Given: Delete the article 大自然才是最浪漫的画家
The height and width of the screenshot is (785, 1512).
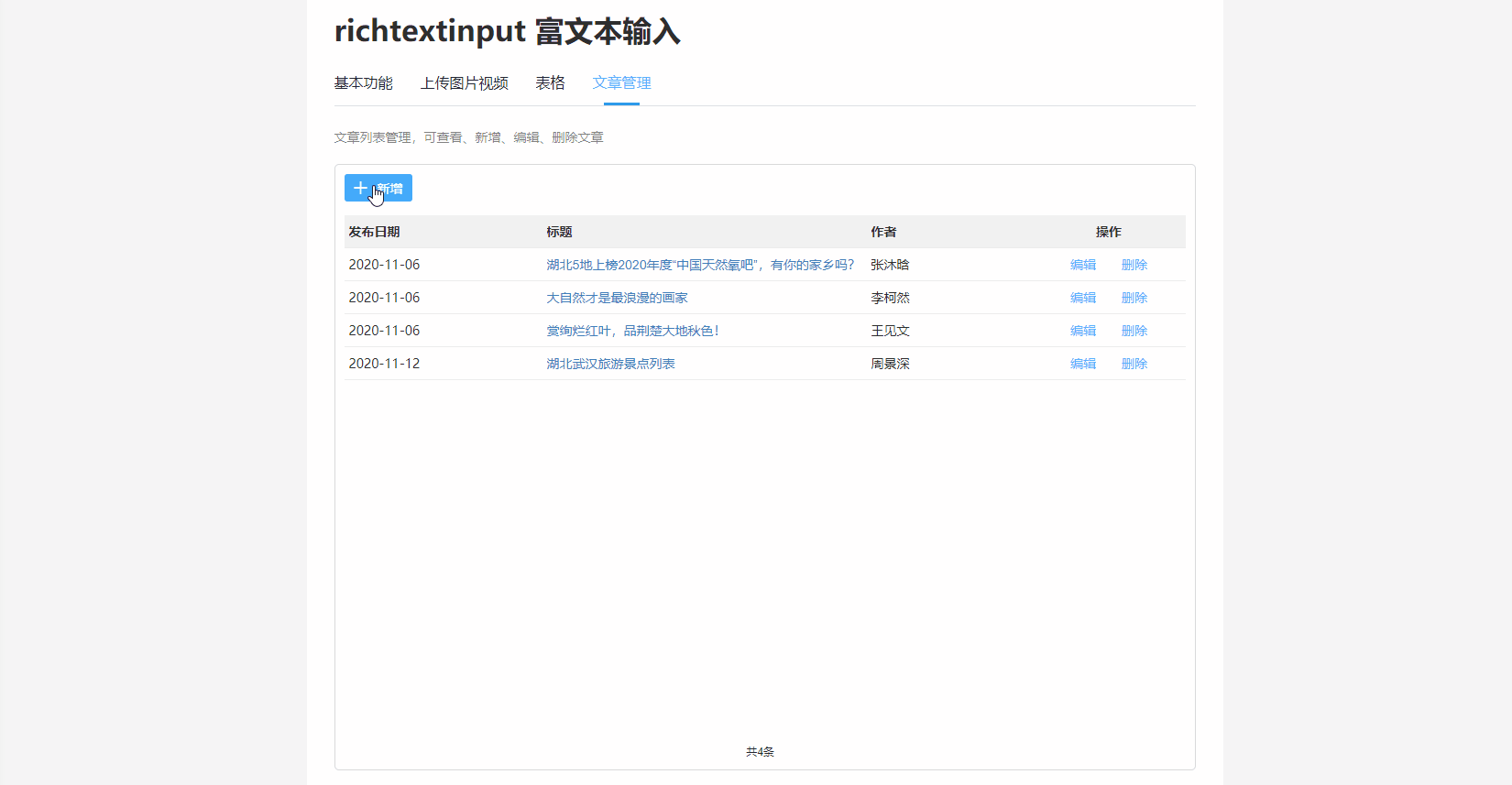Looking at the screenshot, I should (1134, 298).
